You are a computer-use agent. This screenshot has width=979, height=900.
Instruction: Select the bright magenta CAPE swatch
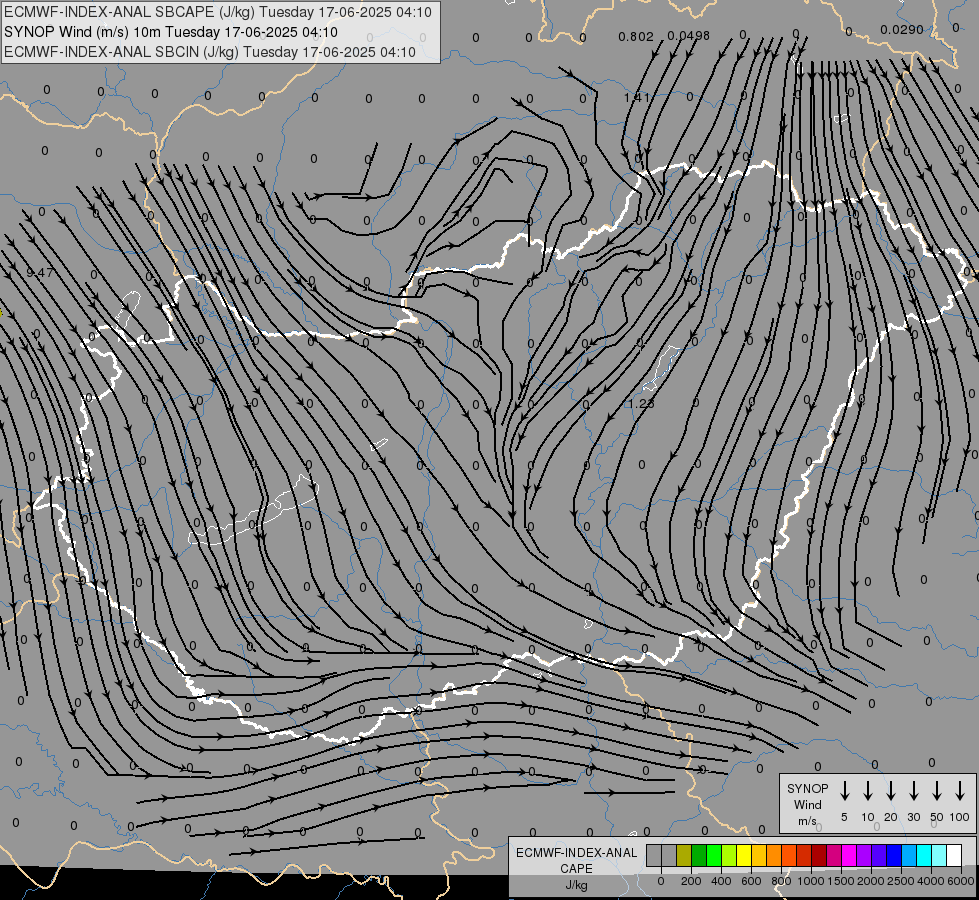click(849, 855)
